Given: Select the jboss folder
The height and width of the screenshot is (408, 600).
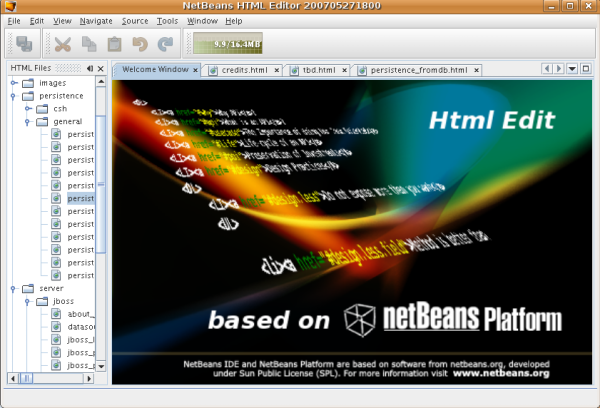Looking at the screenshot, I should point(64,301).
